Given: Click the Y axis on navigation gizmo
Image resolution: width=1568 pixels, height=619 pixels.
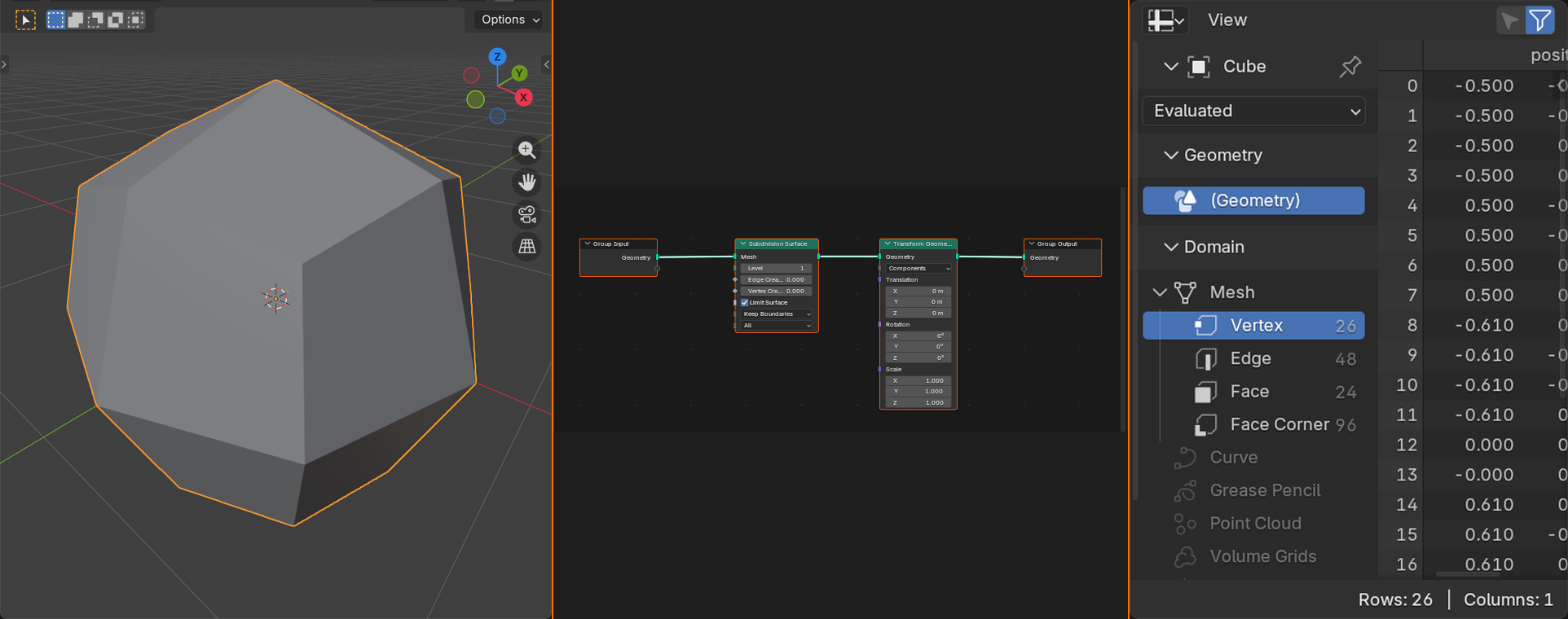Looking at the screenshot, I should tap(519, 73).
